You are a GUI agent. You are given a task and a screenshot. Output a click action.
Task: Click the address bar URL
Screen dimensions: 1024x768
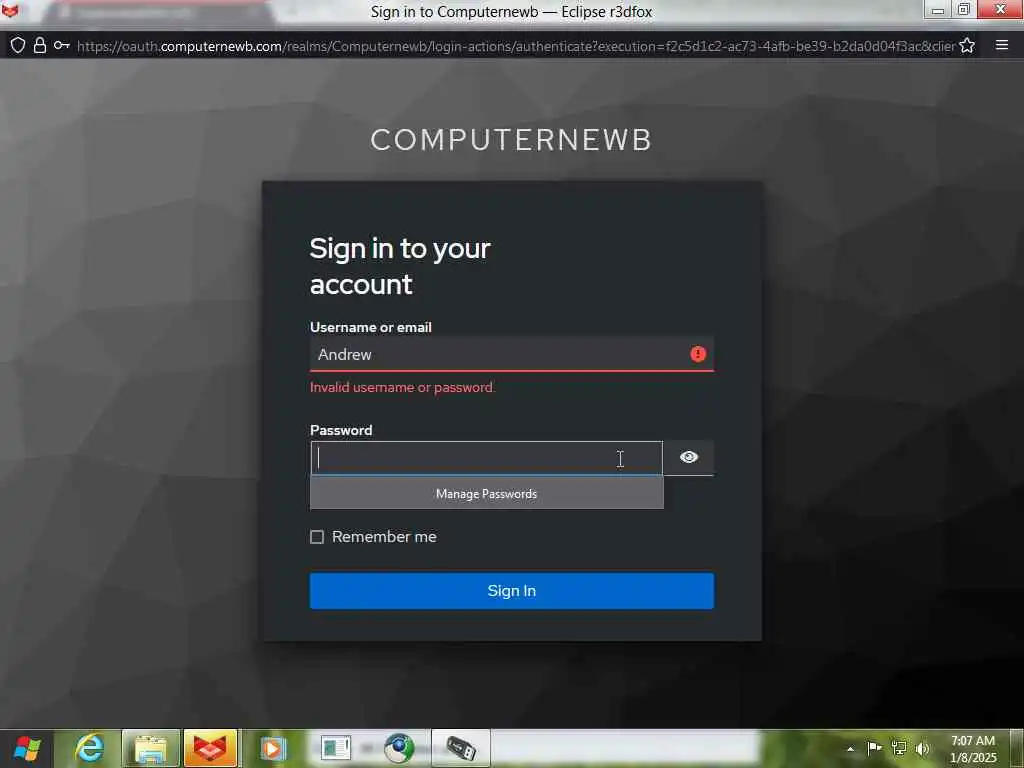click(516, 46)
